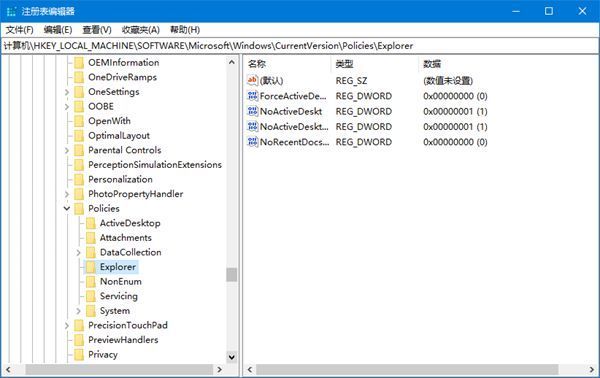This screenshot has width=600, height=378.
Task: Open the 查看(V) menu
Action: tap(97, 30)
